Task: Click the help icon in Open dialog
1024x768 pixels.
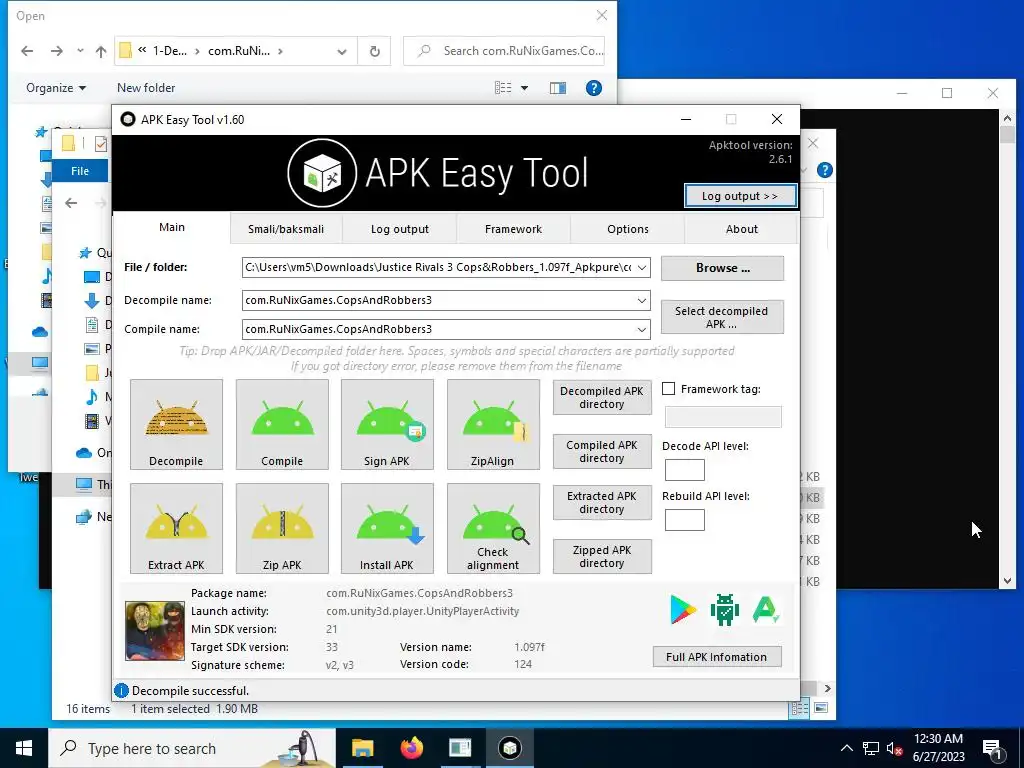Action: tap(594, 88)
